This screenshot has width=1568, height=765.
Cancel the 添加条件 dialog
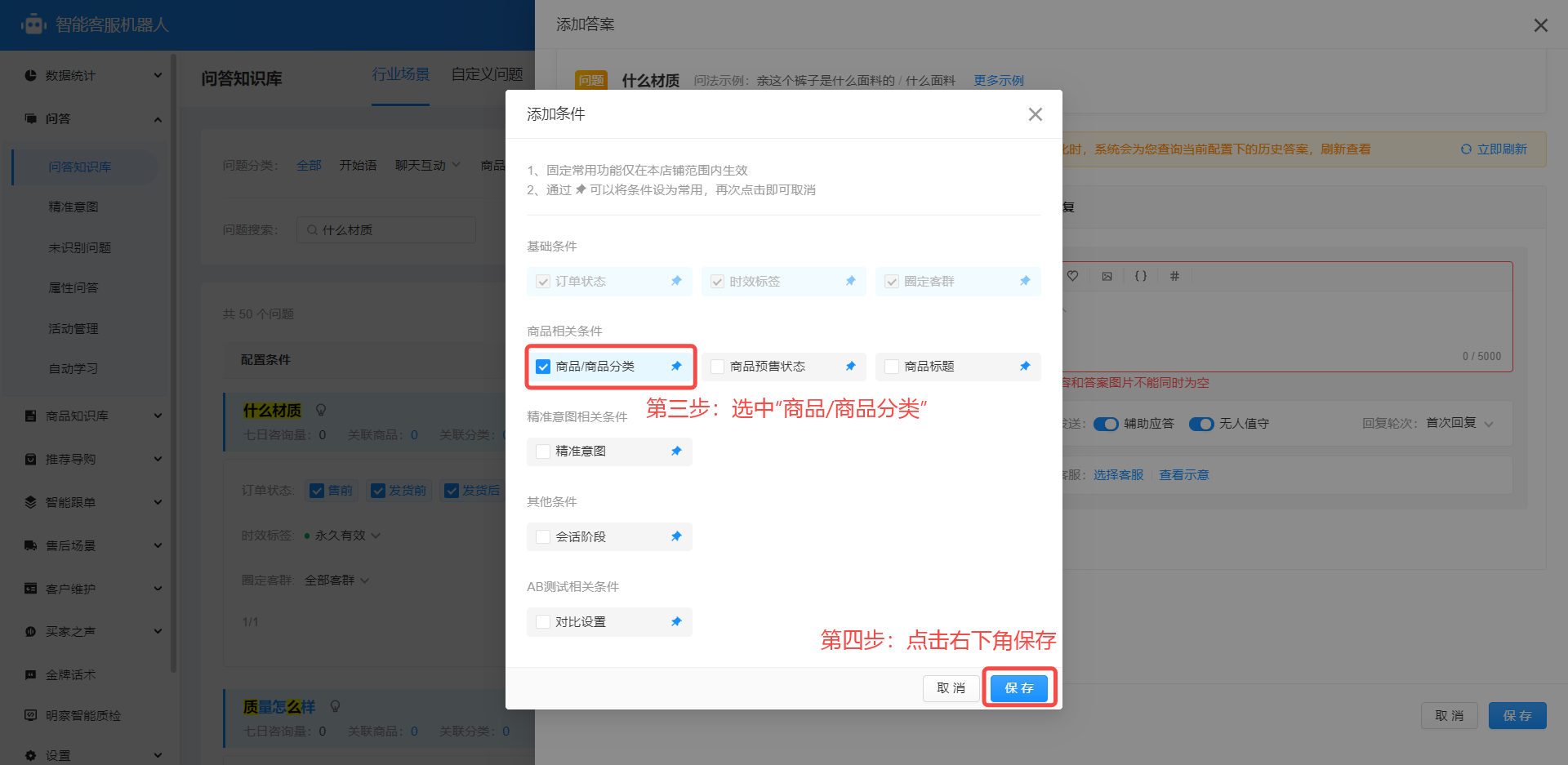(x=951, y=688)
